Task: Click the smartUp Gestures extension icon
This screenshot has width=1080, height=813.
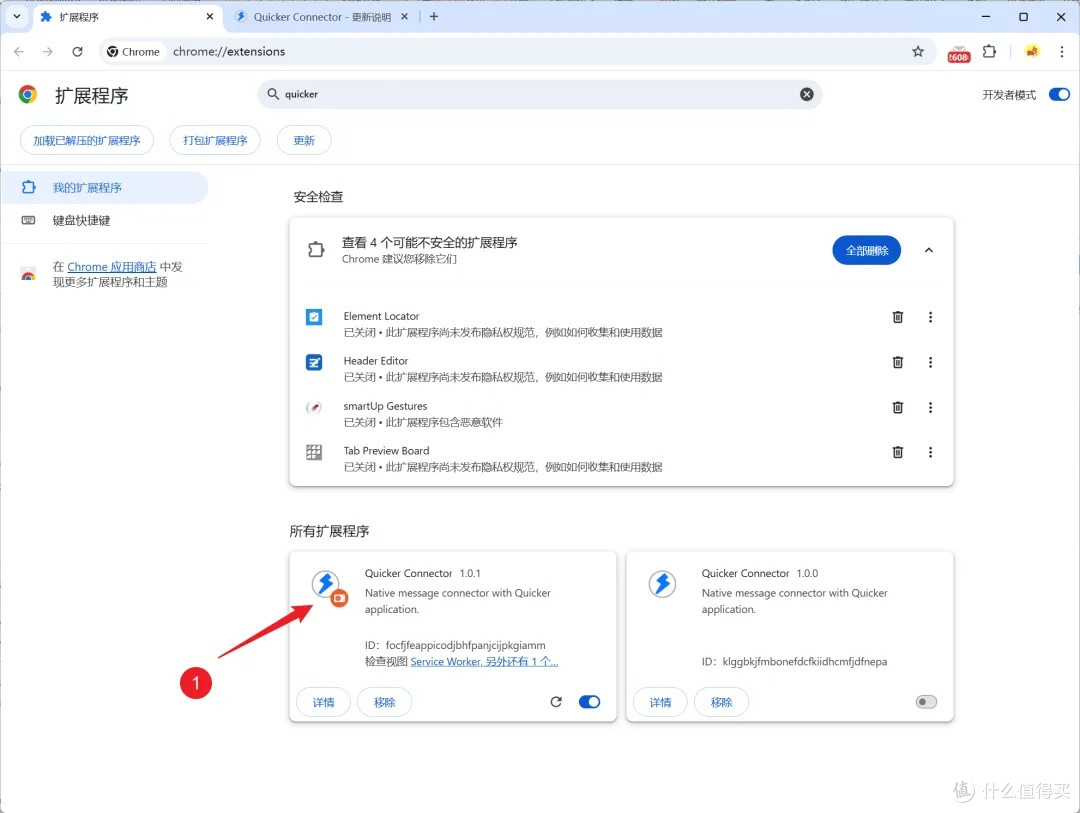Action: [x=314, y=407]
